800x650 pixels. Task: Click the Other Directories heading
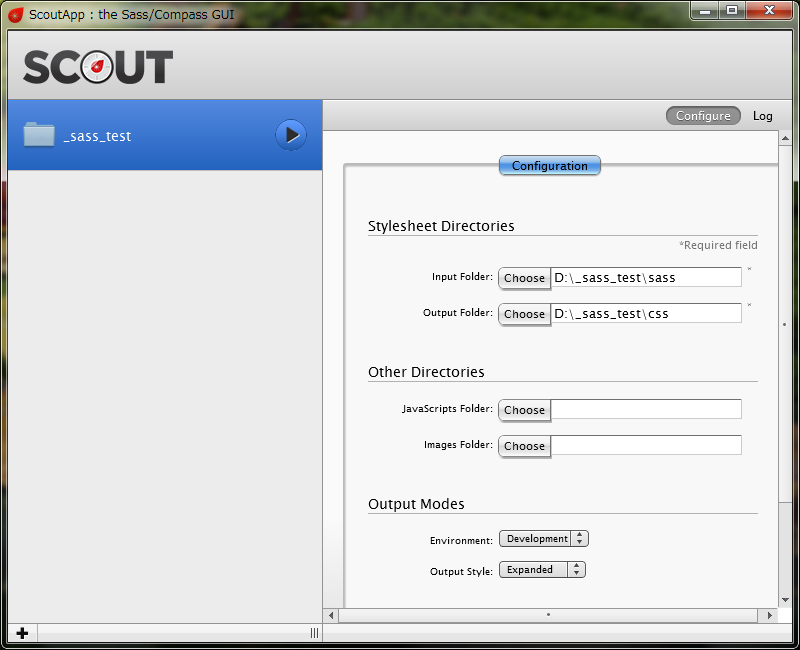pos(426,372)
